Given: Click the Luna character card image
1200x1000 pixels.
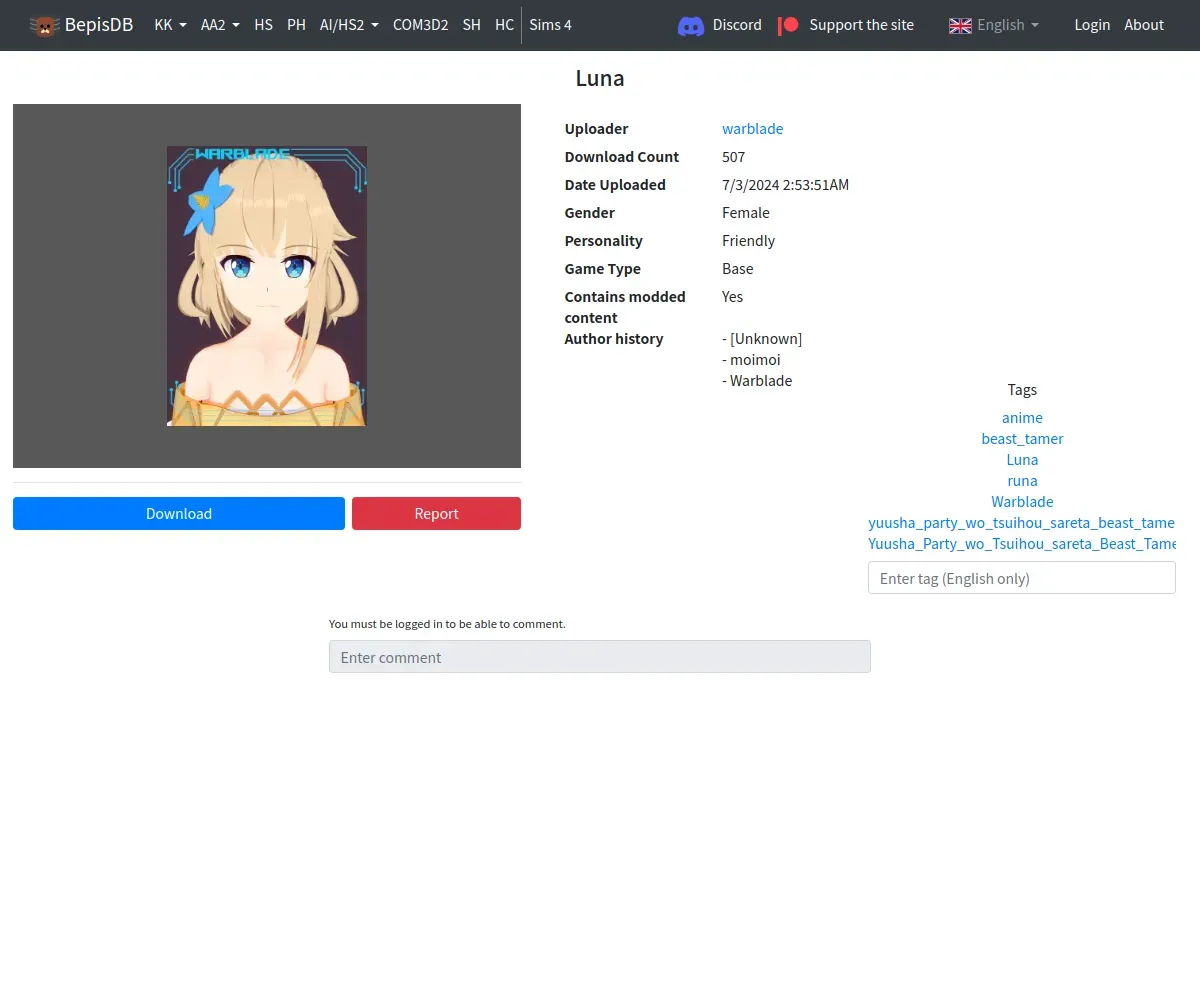Looking at the screenshot, I should pyautogui.click(x=267, y=286).
